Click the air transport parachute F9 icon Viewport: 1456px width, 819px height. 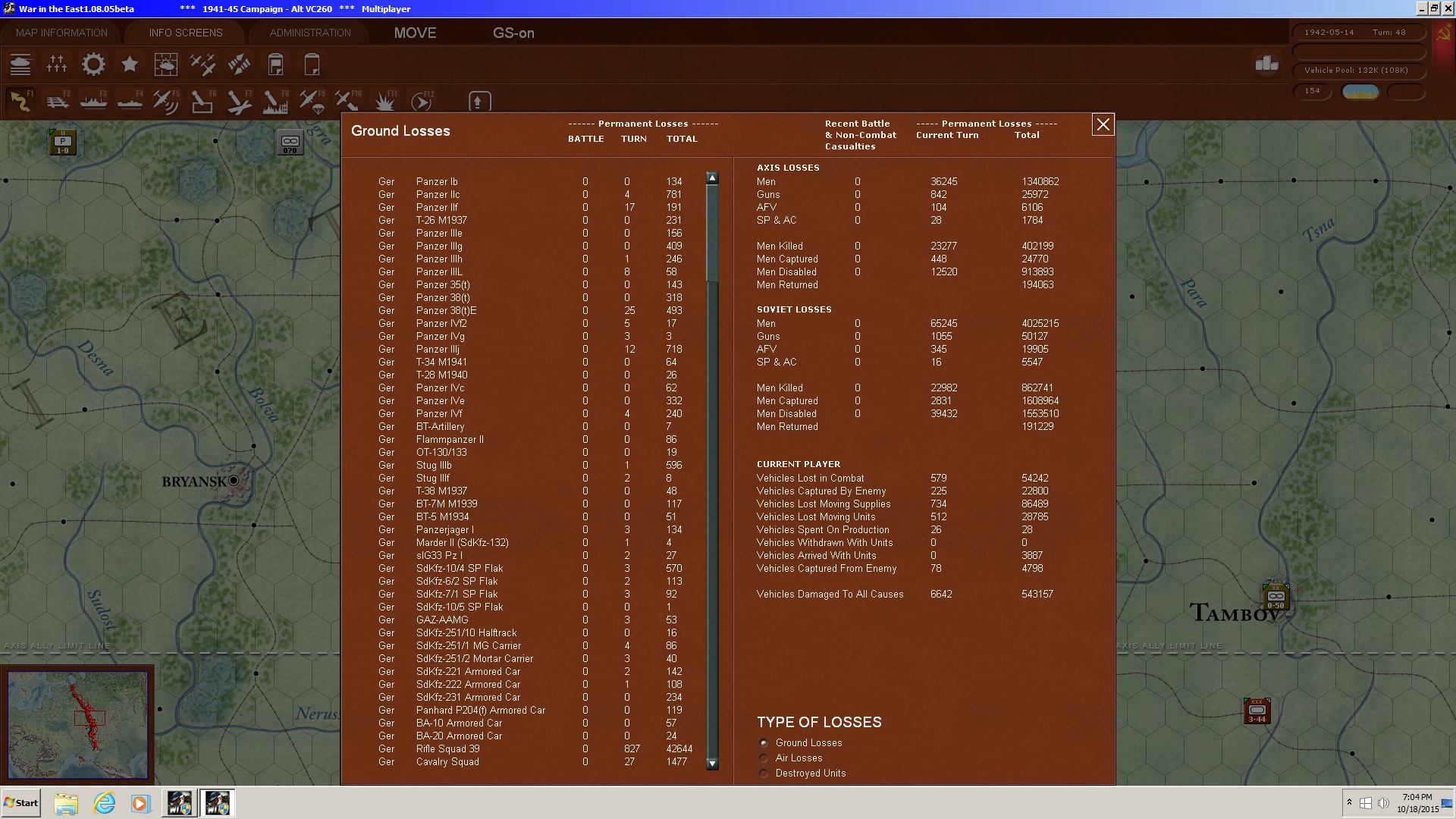pyautogui.click(x=311, y=102)
